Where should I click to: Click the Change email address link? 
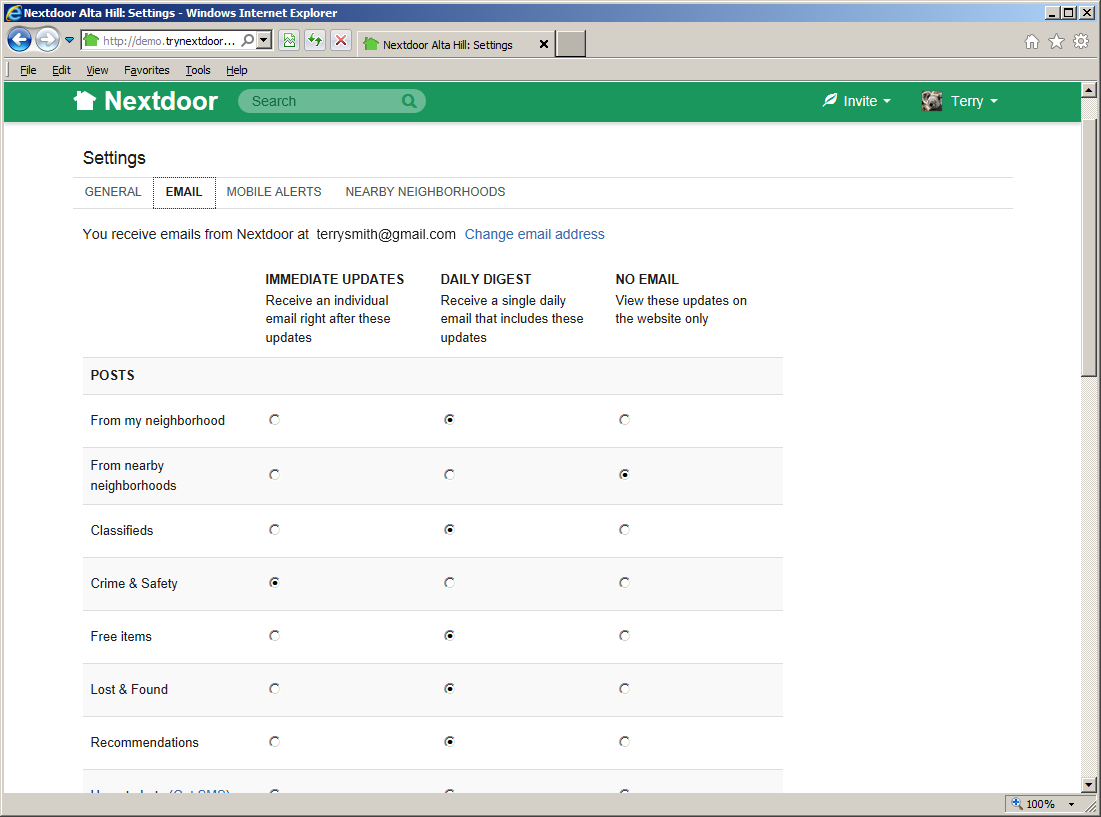pyautogui.click(x=534, y=234)
